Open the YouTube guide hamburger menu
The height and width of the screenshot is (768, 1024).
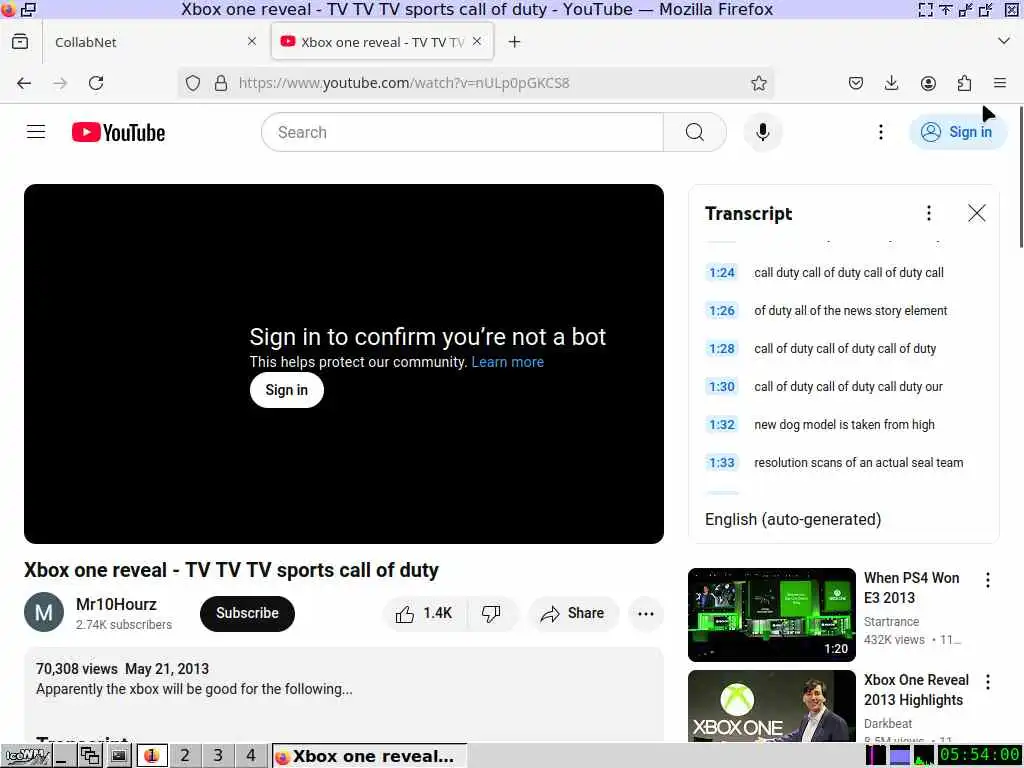click(36, 132)
